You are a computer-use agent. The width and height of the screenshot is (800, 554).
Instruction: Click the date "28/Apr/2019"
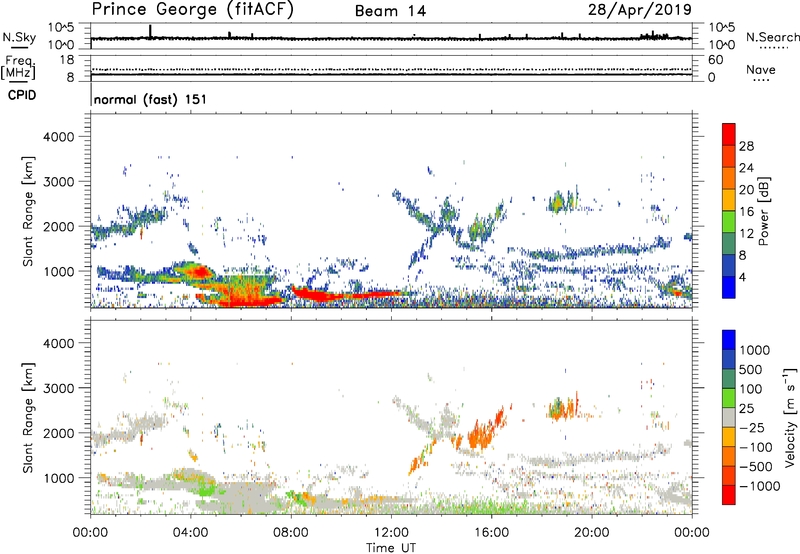(640, 10)
